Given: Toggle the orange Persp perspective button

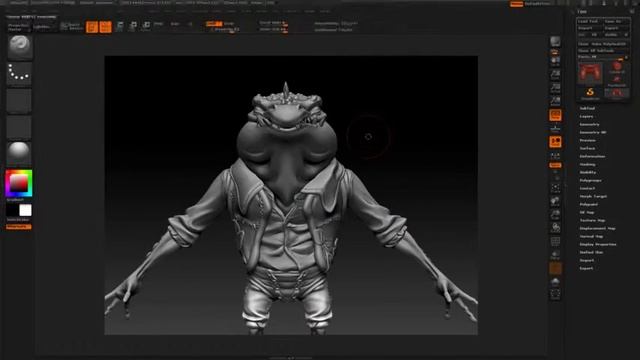Looking at the screenshot, I should (555, 116).
